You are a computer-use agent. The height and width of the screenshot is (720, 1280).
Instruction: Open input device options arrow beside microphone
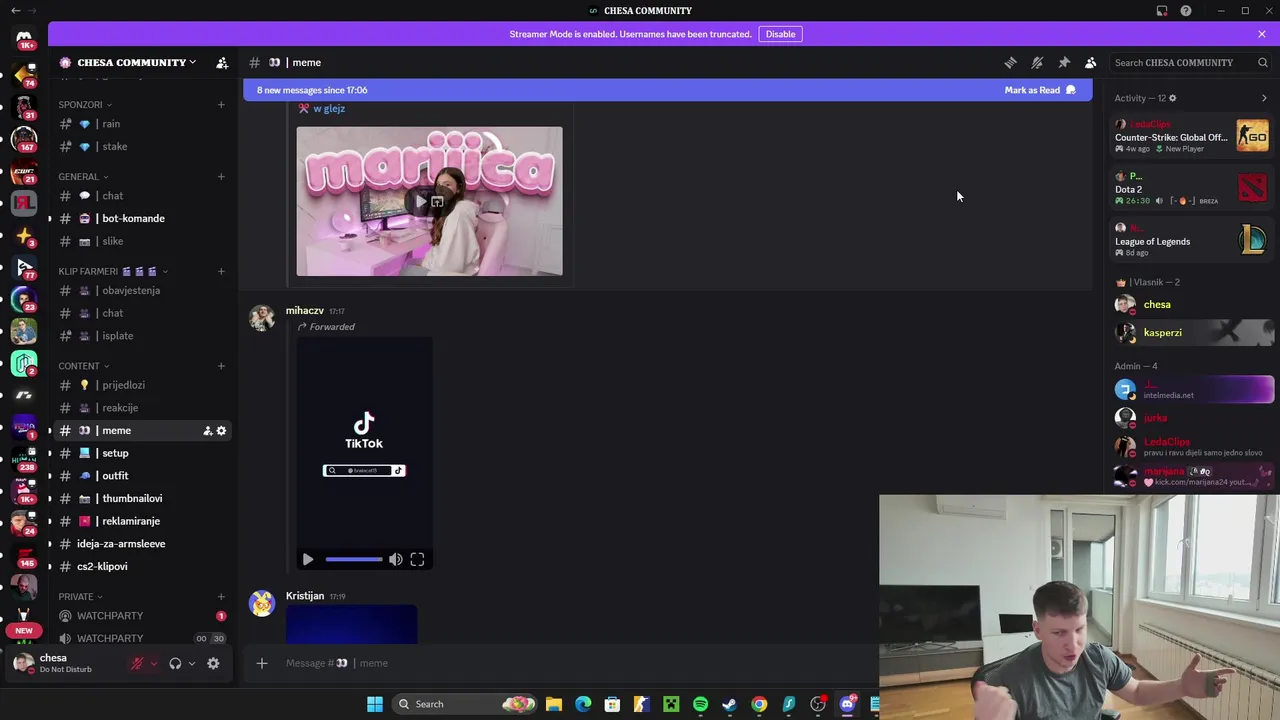(x=153, y=664)
